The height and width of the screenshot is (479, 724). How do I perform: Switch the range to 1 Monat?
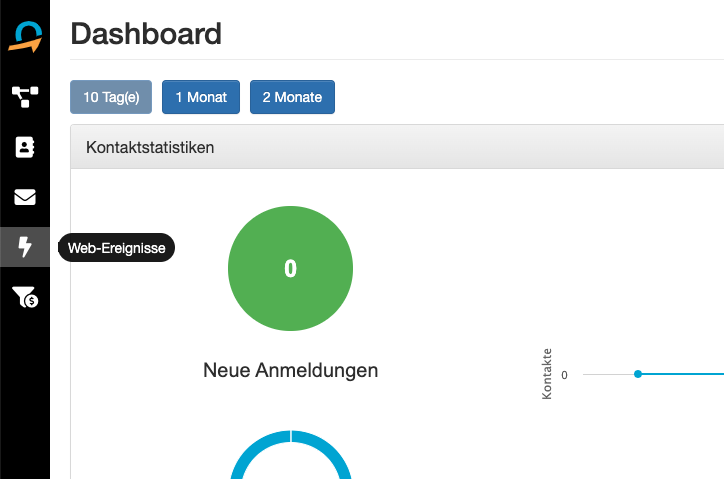[201, 97]
